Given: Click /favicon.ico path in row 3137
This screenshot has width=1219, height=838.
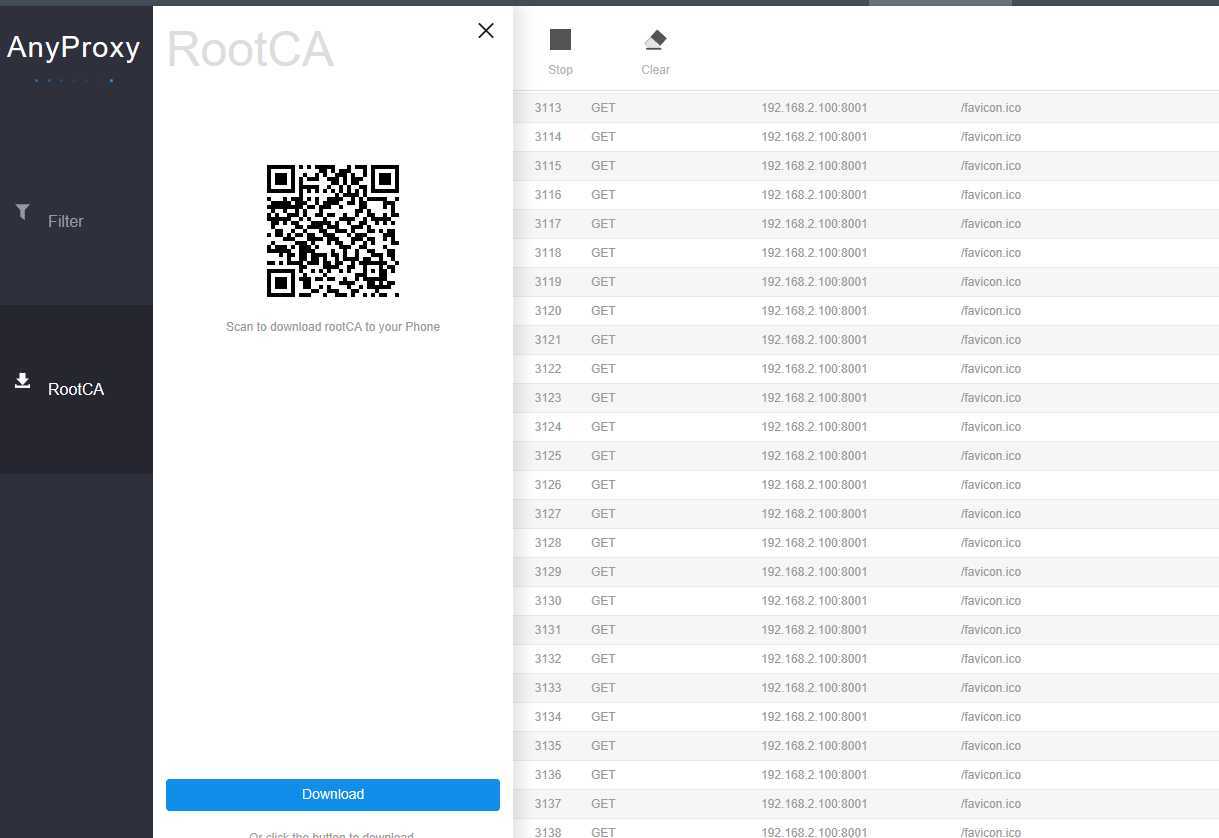Looking at the screenshot, I should pyautogui.click(x=991, y=804).
